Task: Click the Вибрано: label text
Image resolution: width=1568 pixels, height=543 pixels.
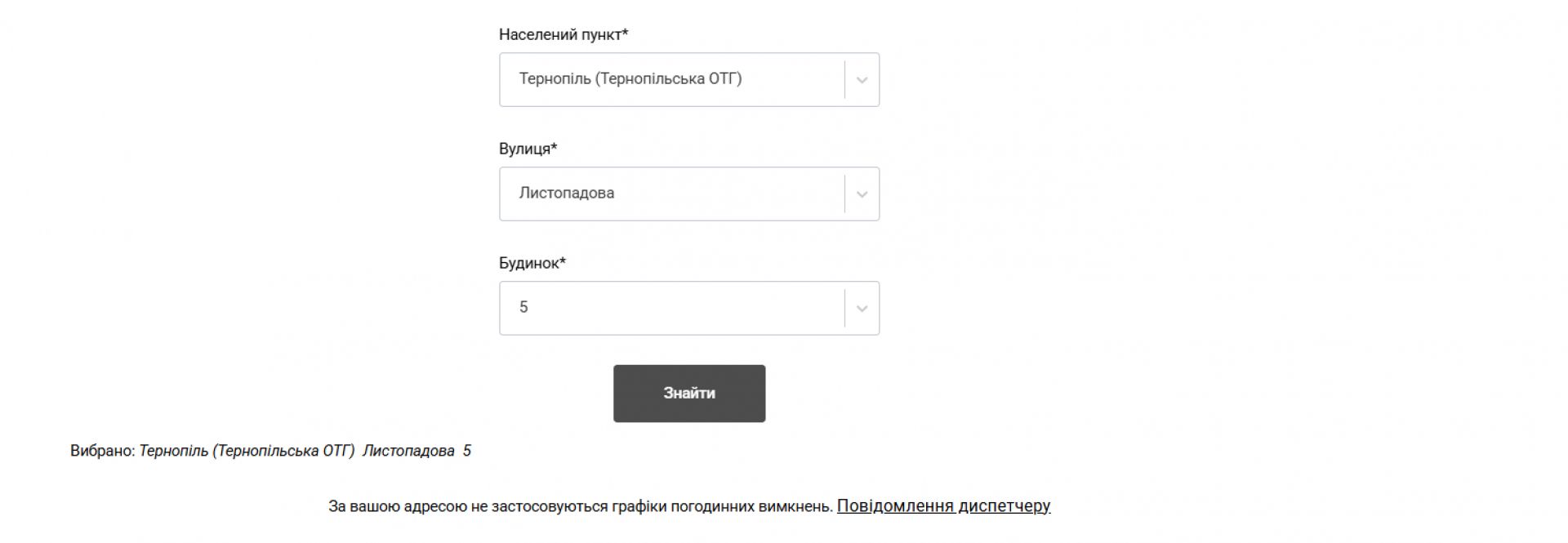Action: point(102,451)
